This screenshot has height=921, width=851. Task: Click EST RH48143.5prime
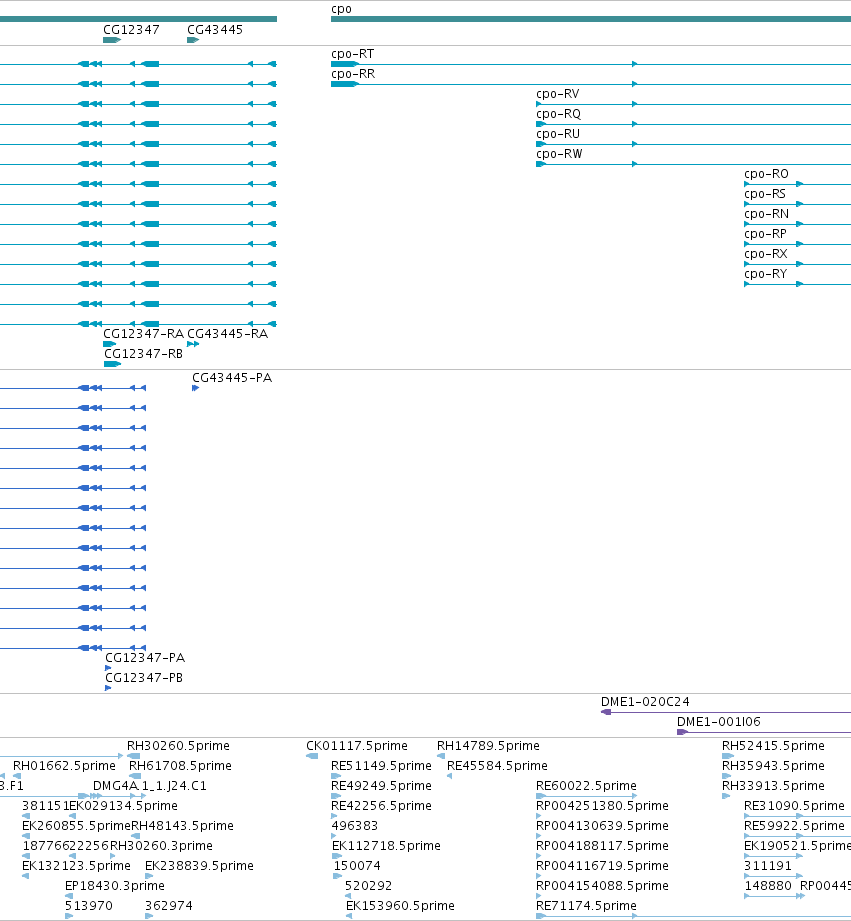click(x=182, y=826)
